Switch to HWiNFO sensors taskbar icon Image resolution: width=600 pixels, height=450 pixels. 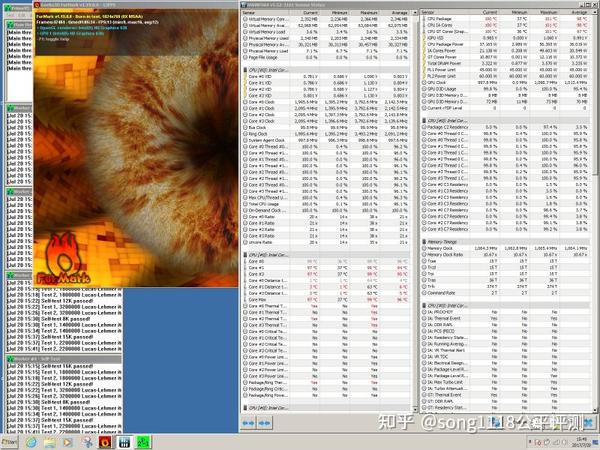tap(124, 442)
